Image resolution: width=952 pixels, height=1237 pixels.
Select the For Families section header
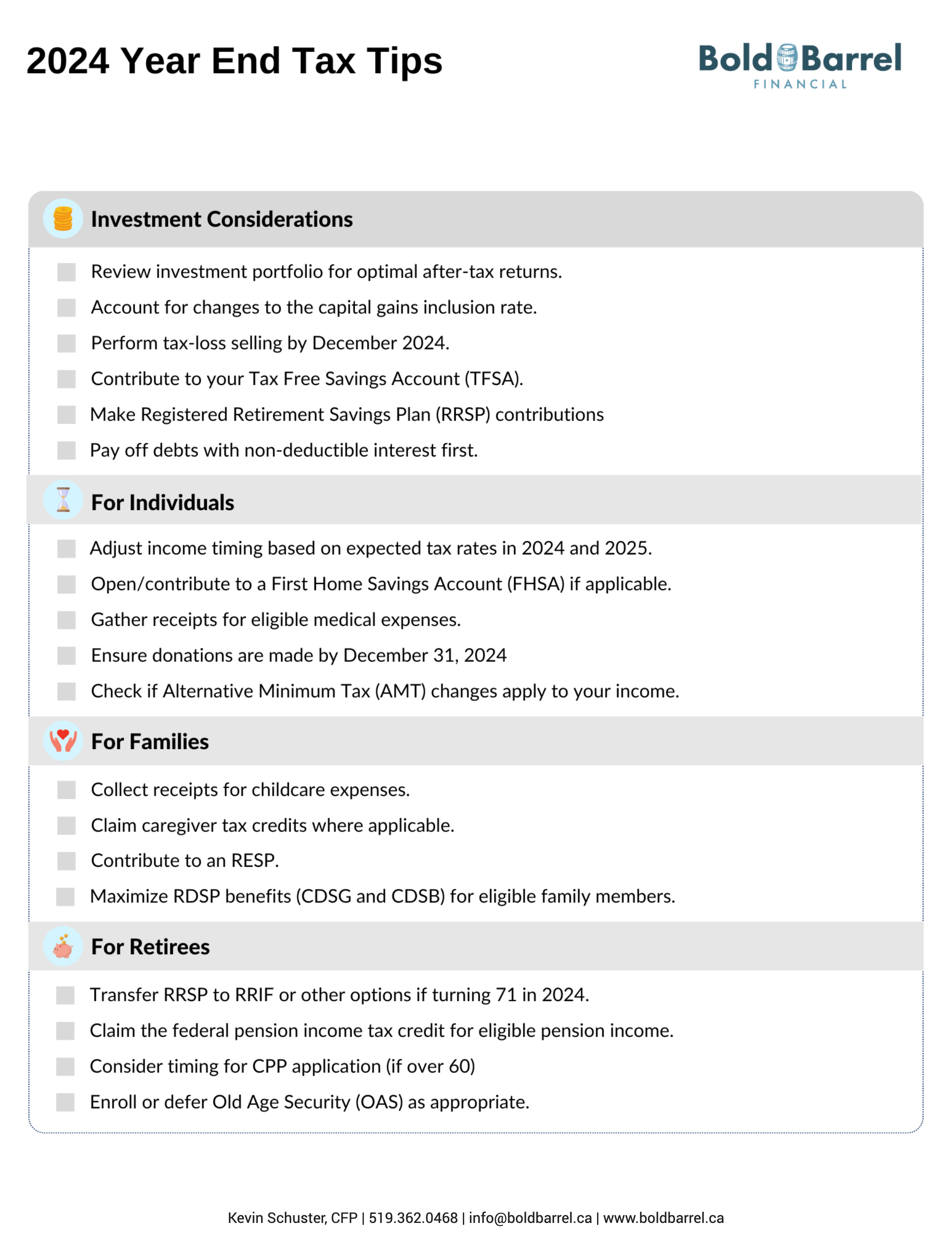[476, 741]
